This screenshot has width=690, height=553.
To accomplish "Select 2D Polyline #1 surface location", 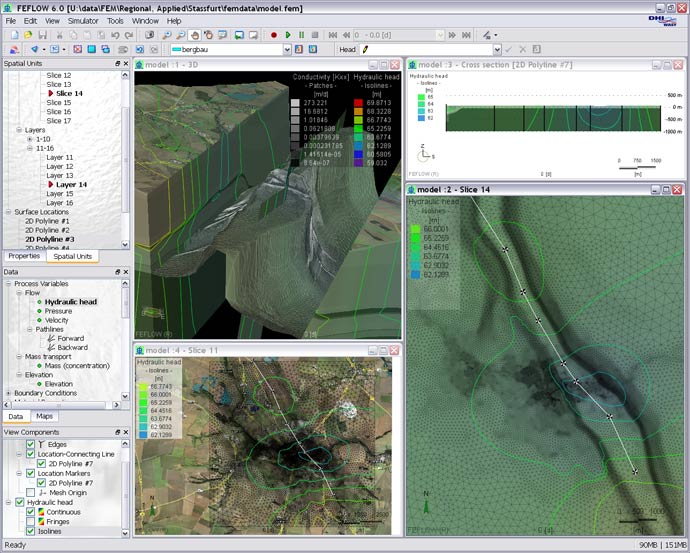I will [x=47, y=221].
